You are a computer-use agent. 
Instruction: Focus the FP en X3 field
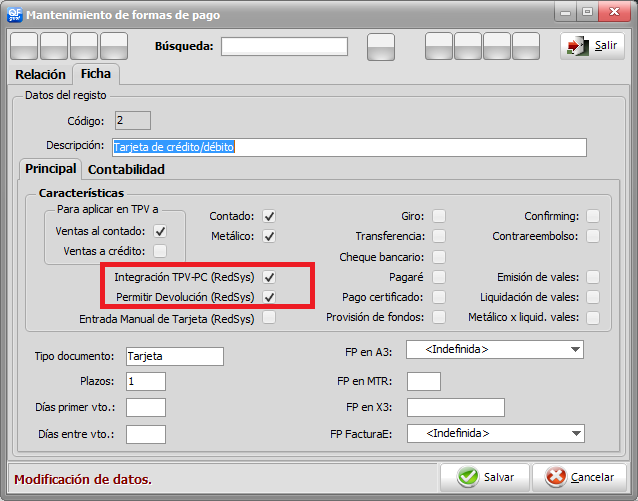tap(456, 407)
